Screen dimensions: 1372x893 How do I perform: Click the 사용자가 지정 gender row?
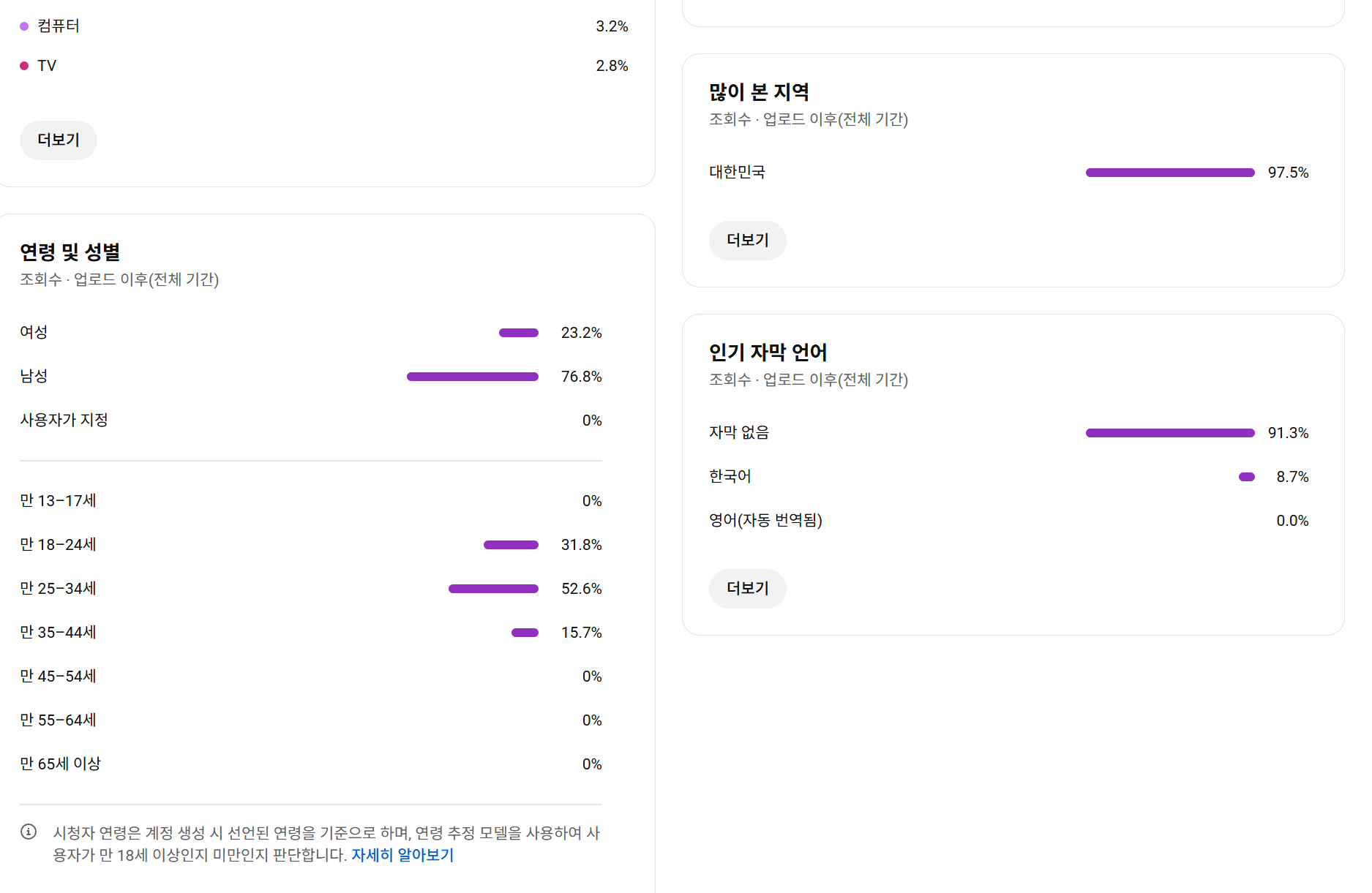pos(311,421)
